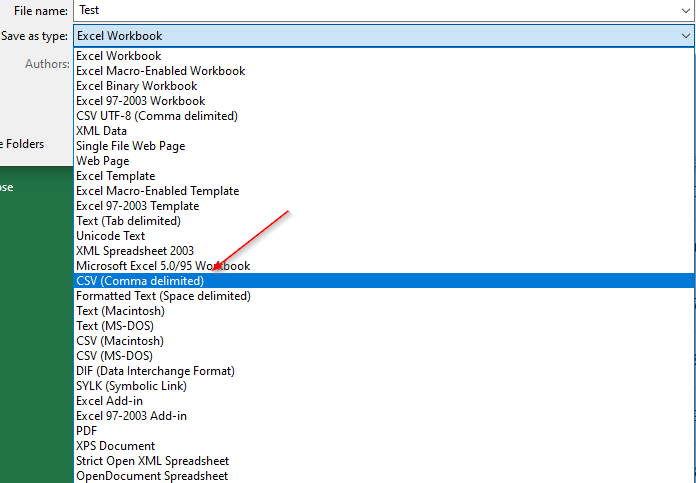The width and height of the screenshot is (696, 483).
Task: Choose the XPS Document format
Action: [384, 446]
